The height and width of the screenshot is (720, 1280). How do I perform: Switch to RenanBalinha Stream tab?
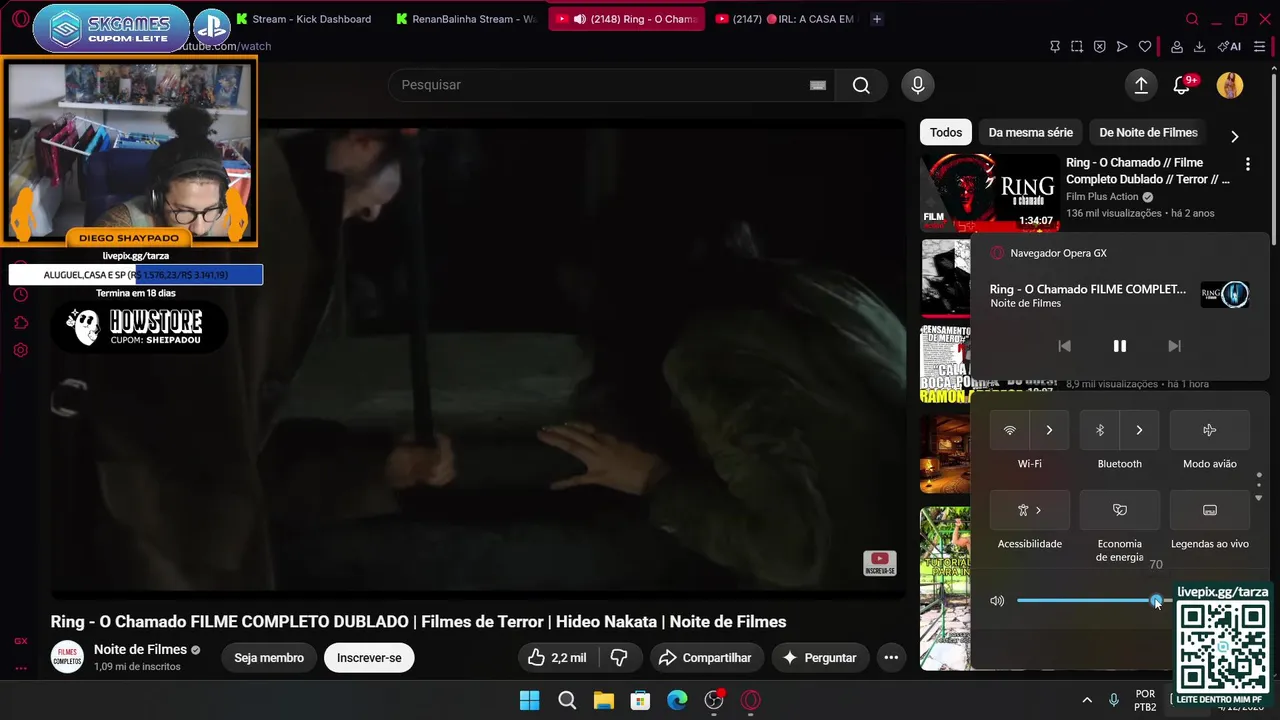[x=466, y=19]
